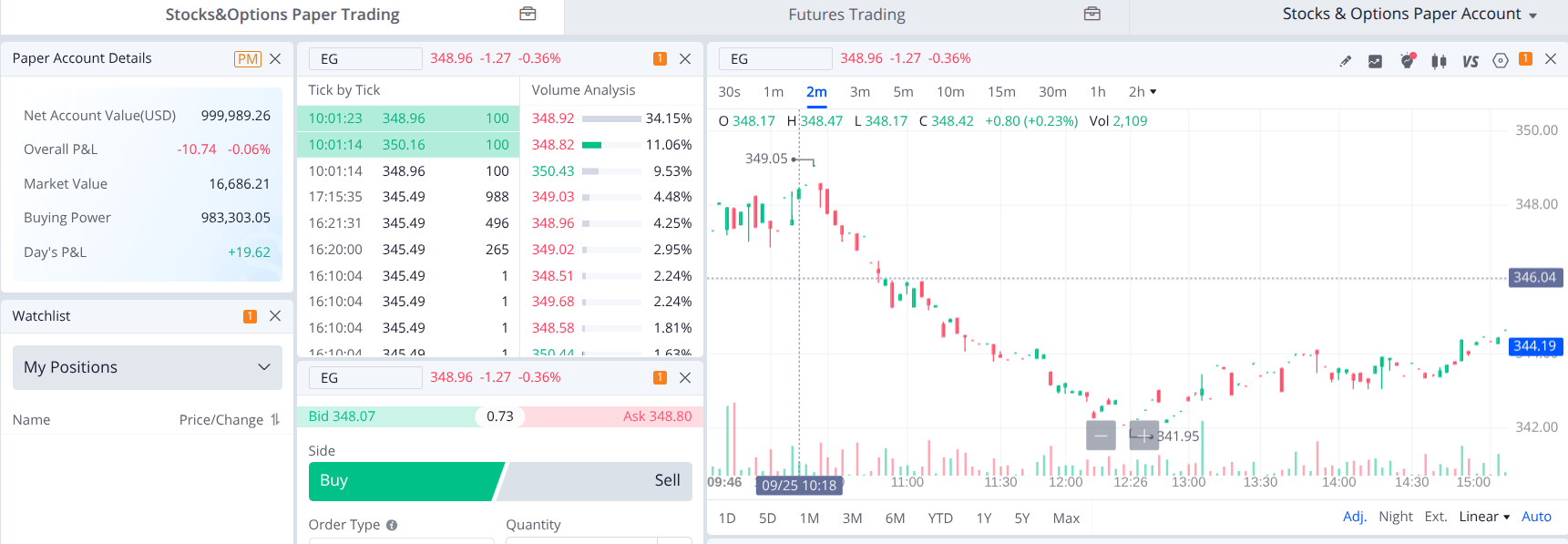
Task: Open the Linear scale dropdown
Action: pos(1483,517)
